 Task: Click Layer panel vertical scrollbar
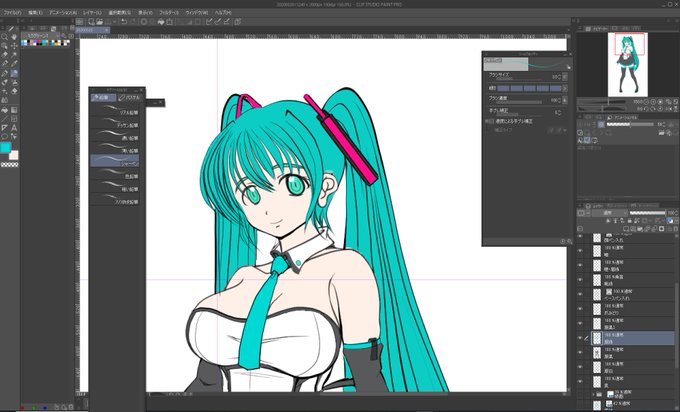point(677,324)
